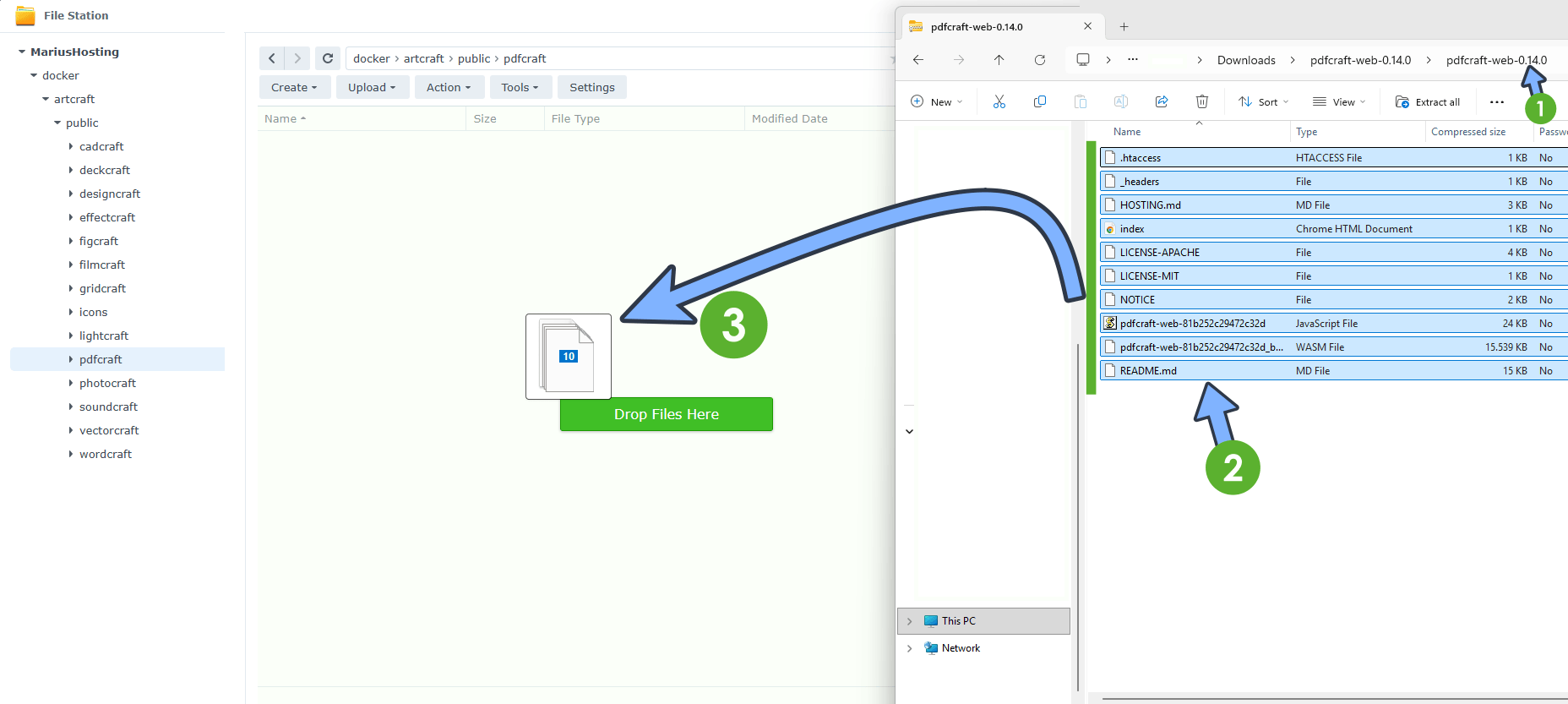
Task: Click the Cut scissors icon
Action: pos(999,101)
